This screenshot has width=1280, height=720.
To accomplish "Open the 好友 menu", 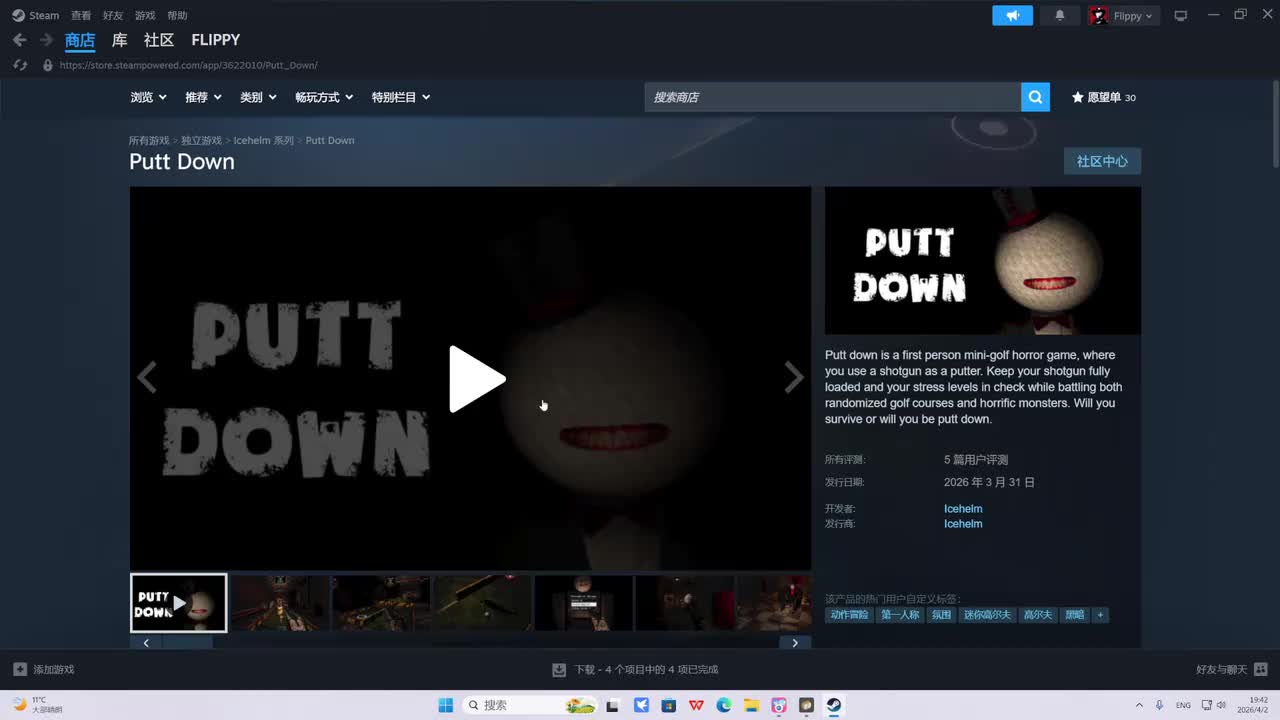I will [x=113, y=15].
